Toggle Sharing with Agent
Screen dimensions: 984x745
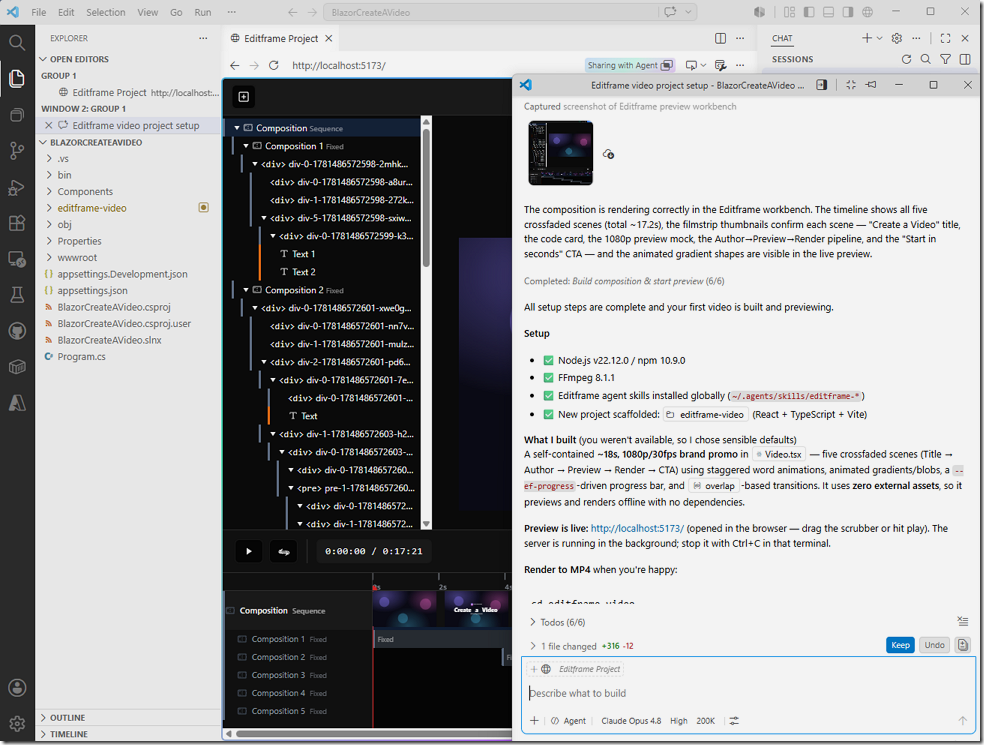[629, 65]
